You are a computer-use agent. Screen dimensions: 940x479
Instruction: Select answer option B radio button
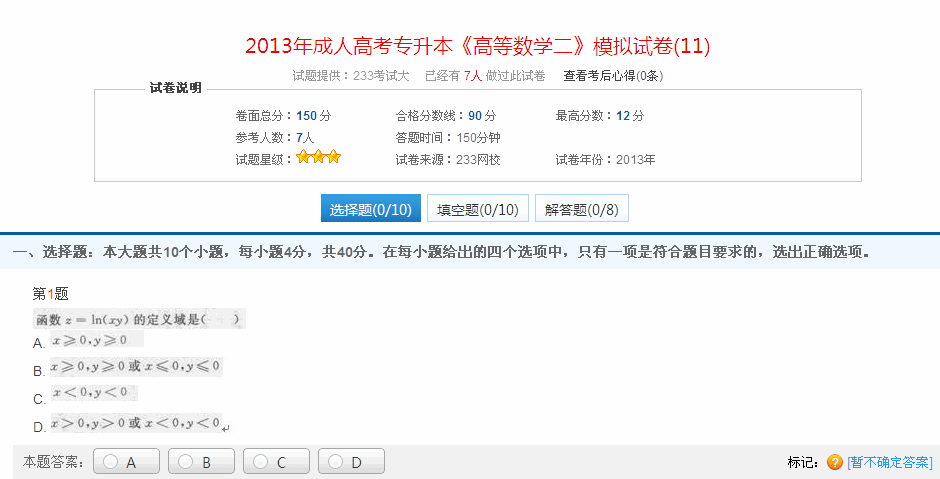(185, 462)
